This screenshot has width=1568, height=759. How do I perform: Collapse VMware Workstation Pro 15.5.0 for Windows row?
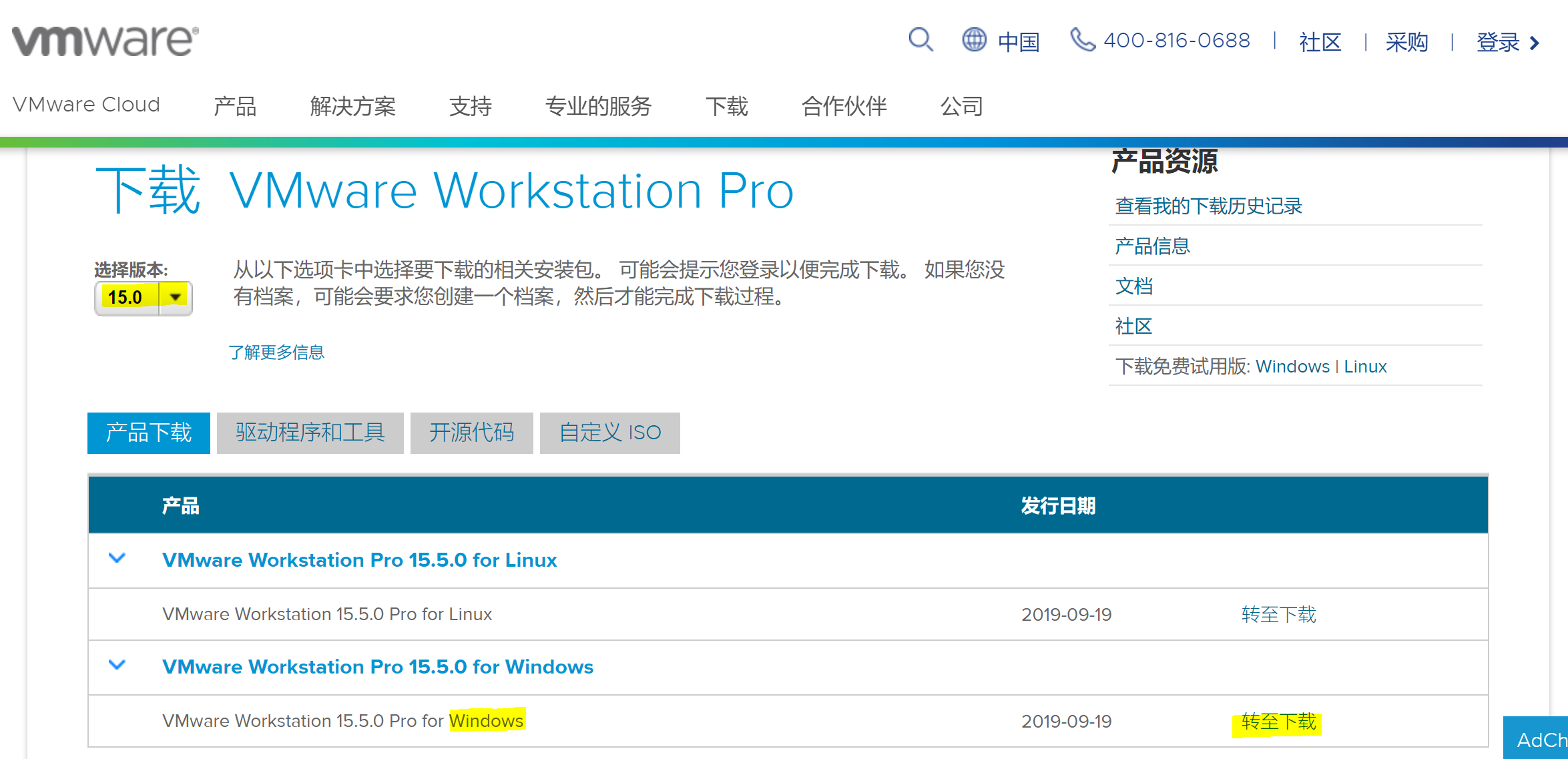point(117,666)
